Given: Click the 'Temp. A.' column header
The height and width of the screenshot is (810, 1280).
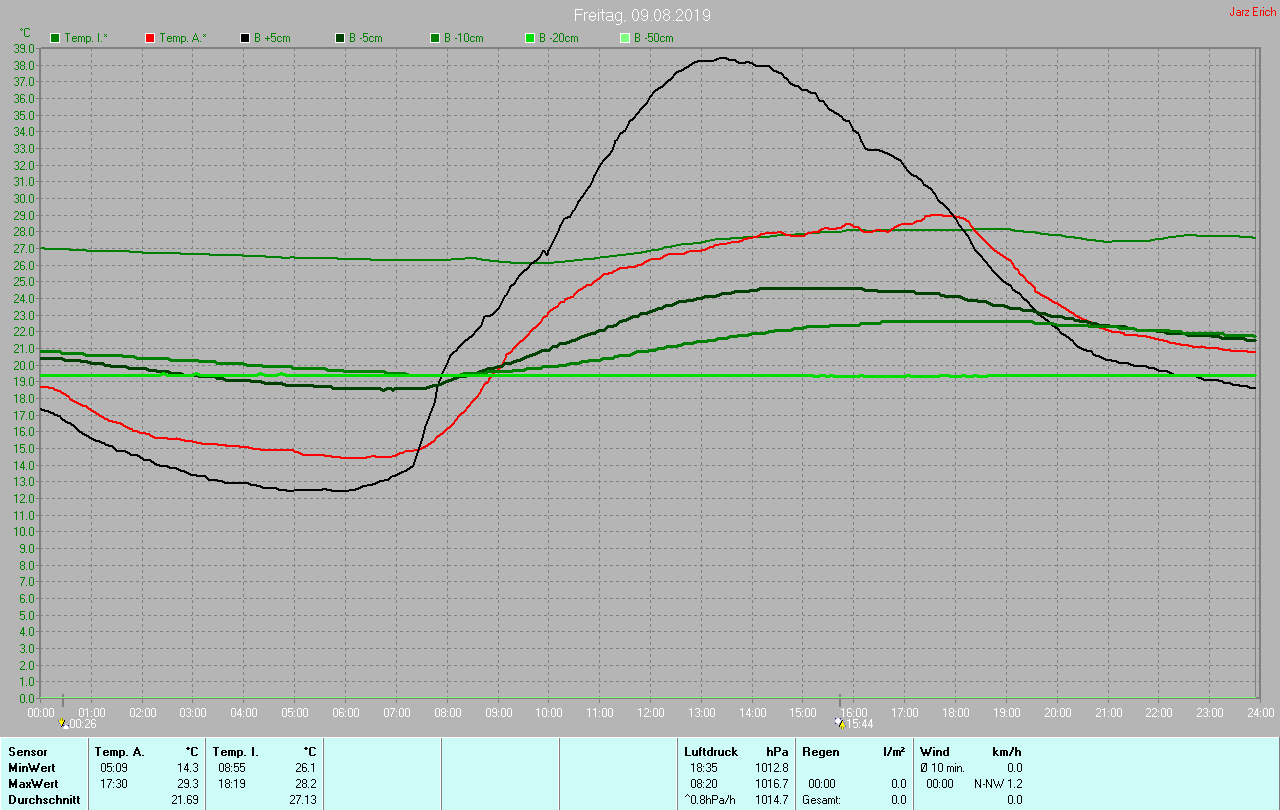Looking at the screenshot, I should [119, 752].
